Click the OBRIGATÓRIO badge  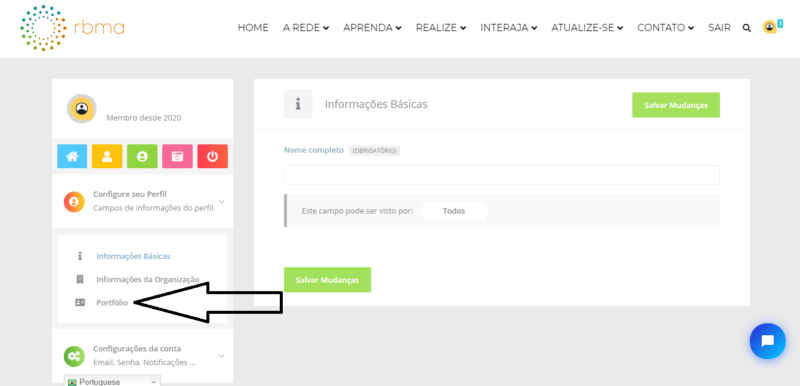coord(374,151)
